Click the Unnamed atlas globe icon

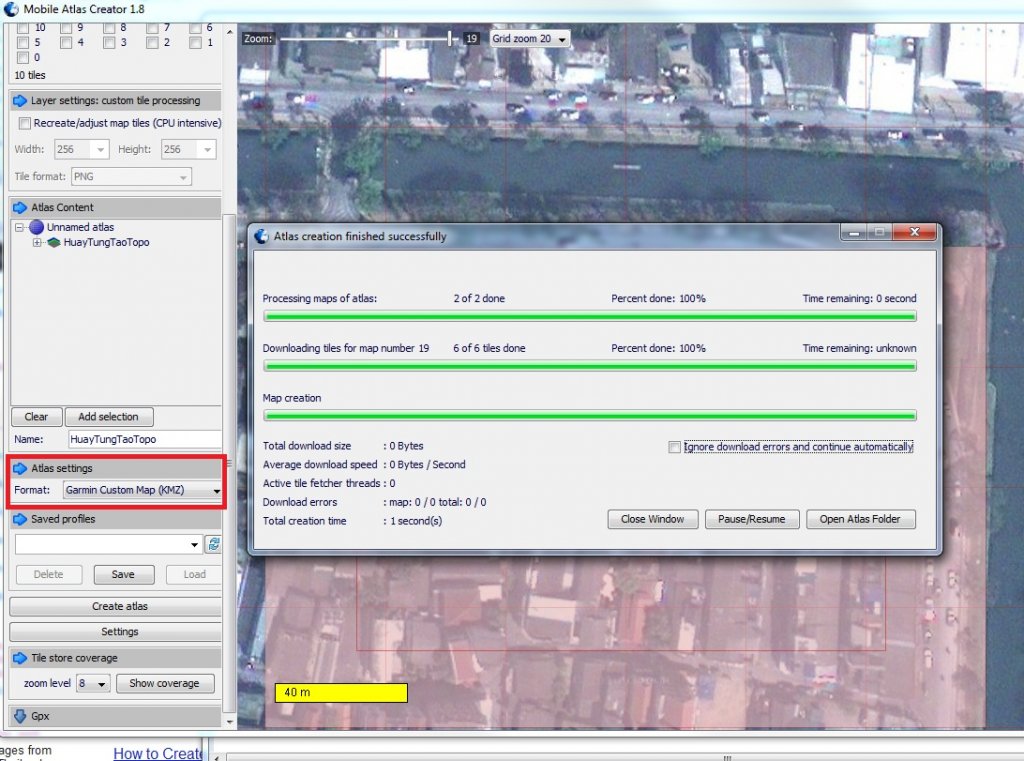(37, 227)
